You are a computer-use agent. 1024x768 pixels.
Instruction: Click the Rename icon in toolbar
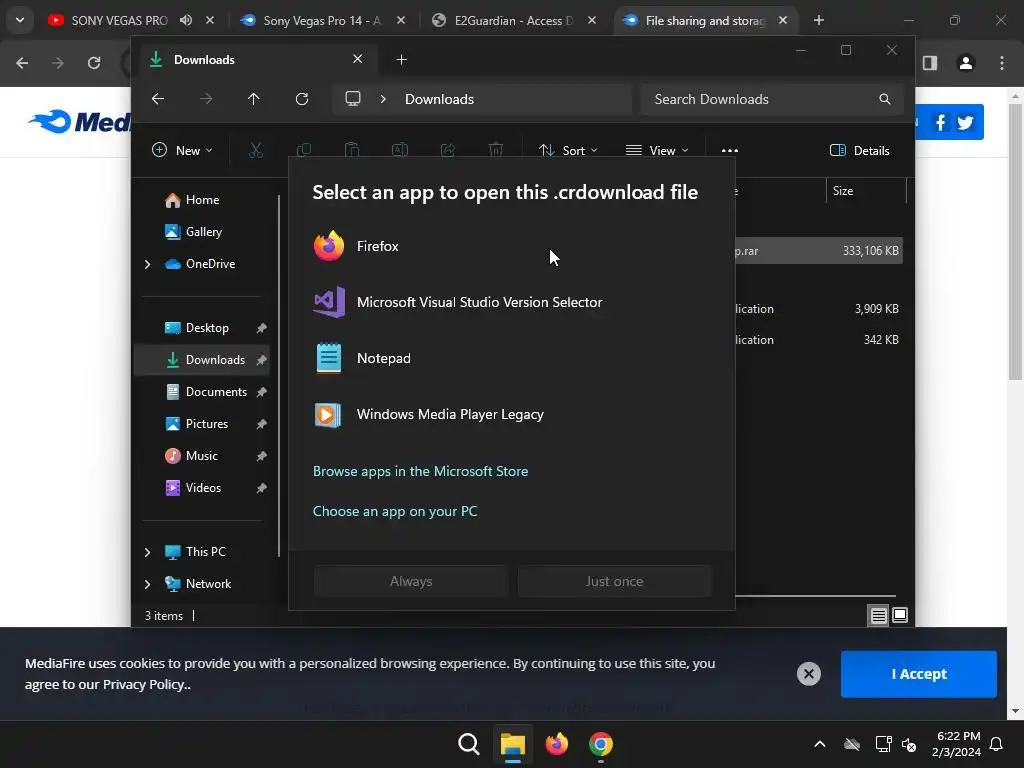coord(400,151)
